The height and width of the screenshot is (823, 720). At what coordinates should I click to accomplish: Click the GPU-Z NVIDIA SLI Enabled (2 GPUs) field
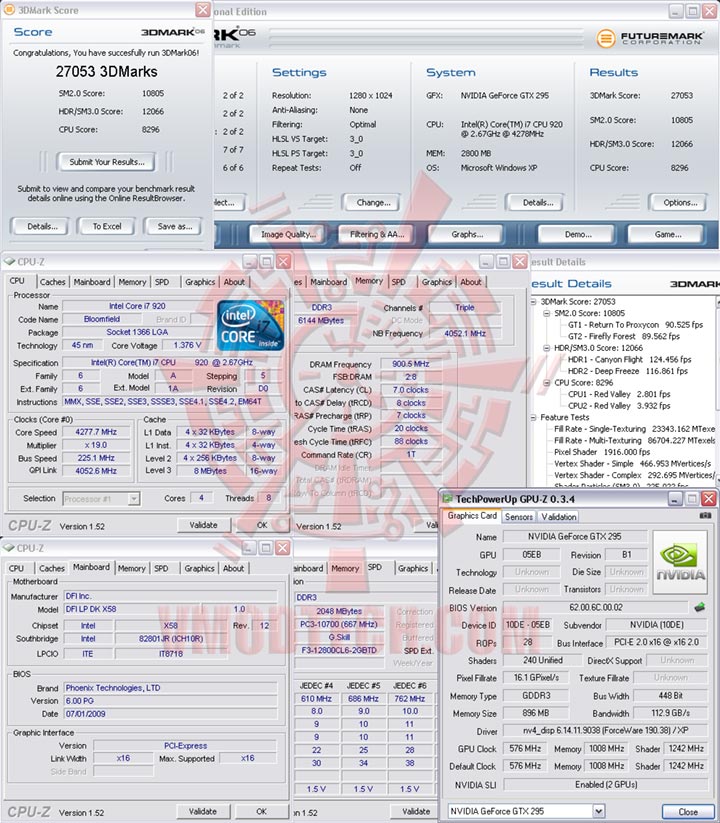click(x=606, y=784)
